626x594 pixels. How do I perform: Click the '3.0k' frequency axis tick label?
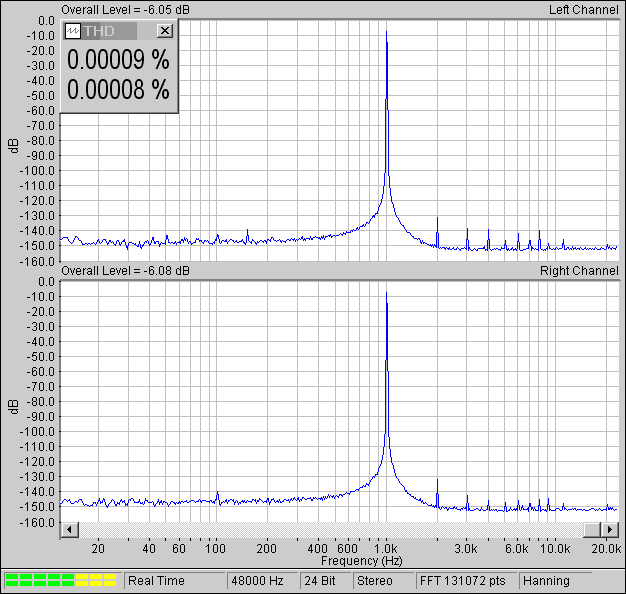coord(466,548)
